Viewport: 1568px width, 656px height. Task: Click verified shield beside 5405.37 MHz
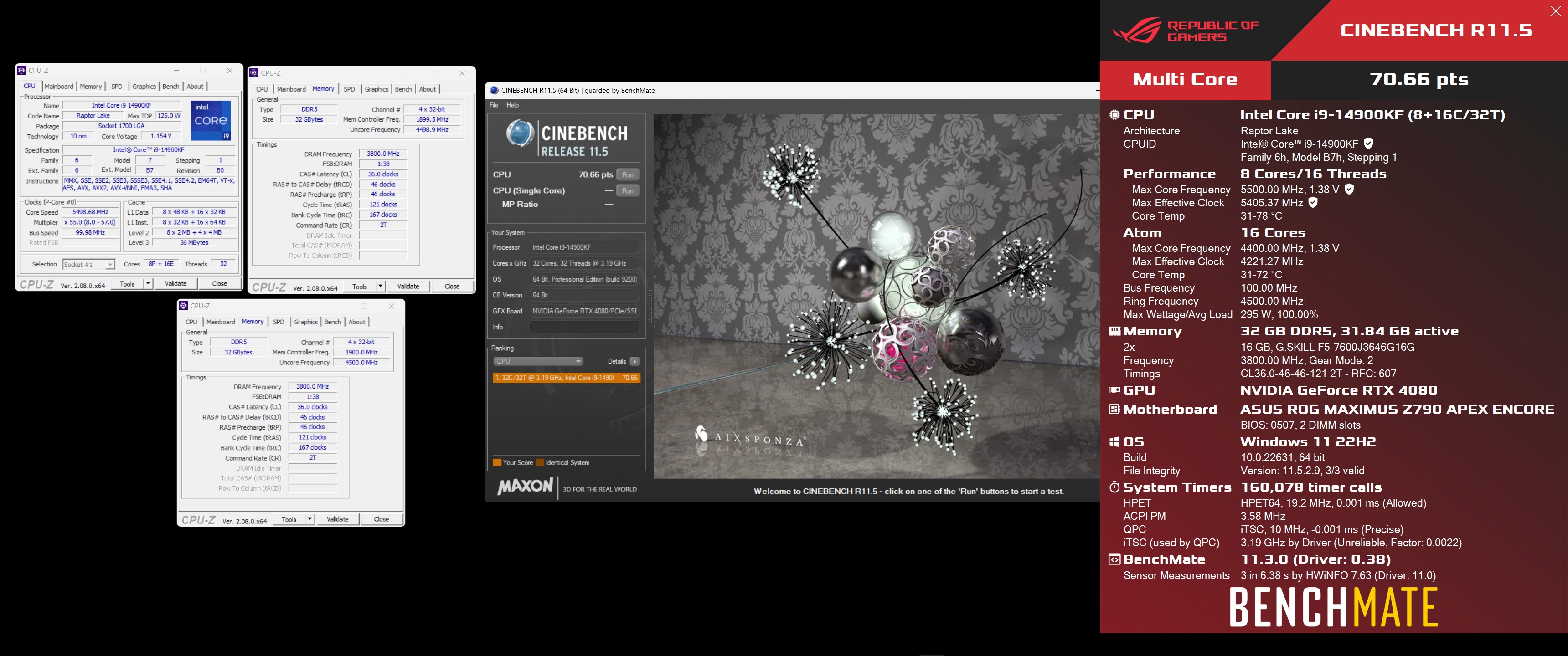click(1313, 203)
